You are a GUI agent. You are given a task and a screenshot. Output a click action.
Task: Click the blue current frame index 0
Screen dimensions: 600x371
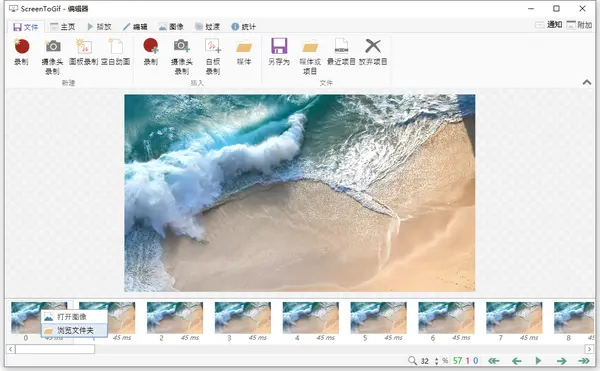pos(475,361)
